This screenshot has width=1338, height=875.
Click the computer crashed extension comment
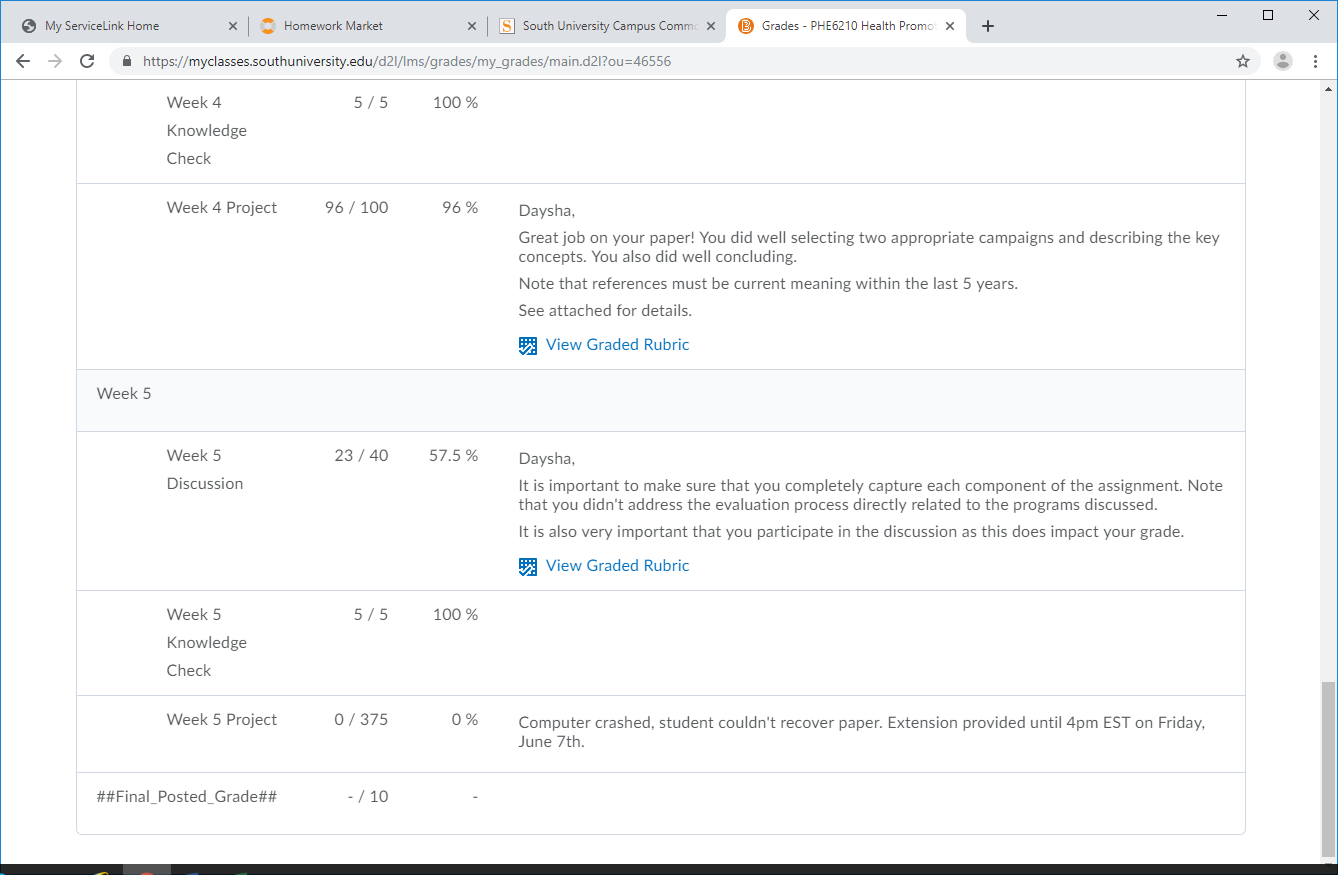coord(862,732)
